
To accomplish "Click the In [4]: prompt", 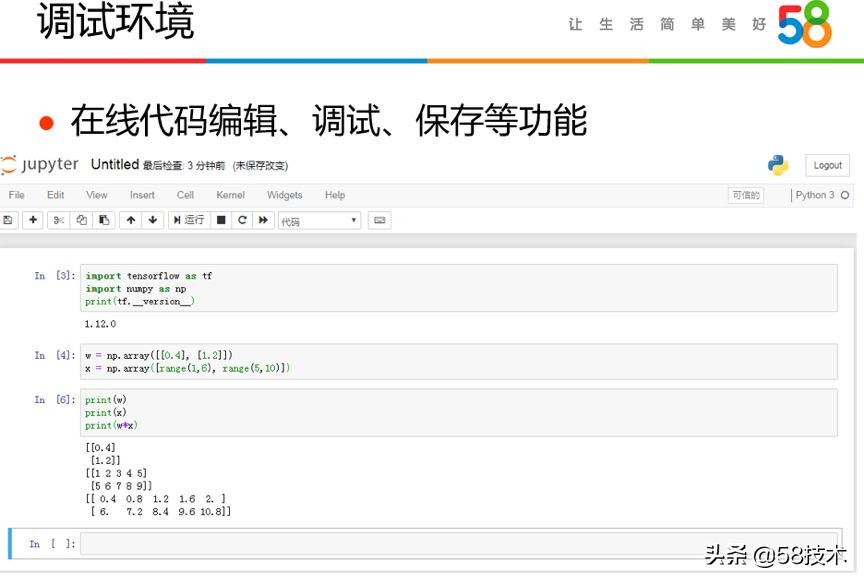I will 55,355.
